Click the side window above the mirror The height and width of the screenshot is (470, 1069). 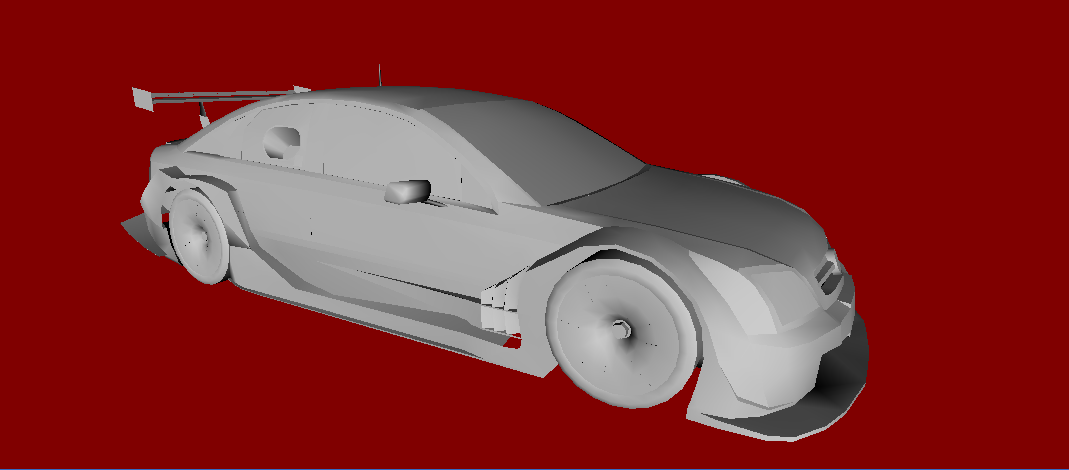pyautogui.click(x=380, y=150)
